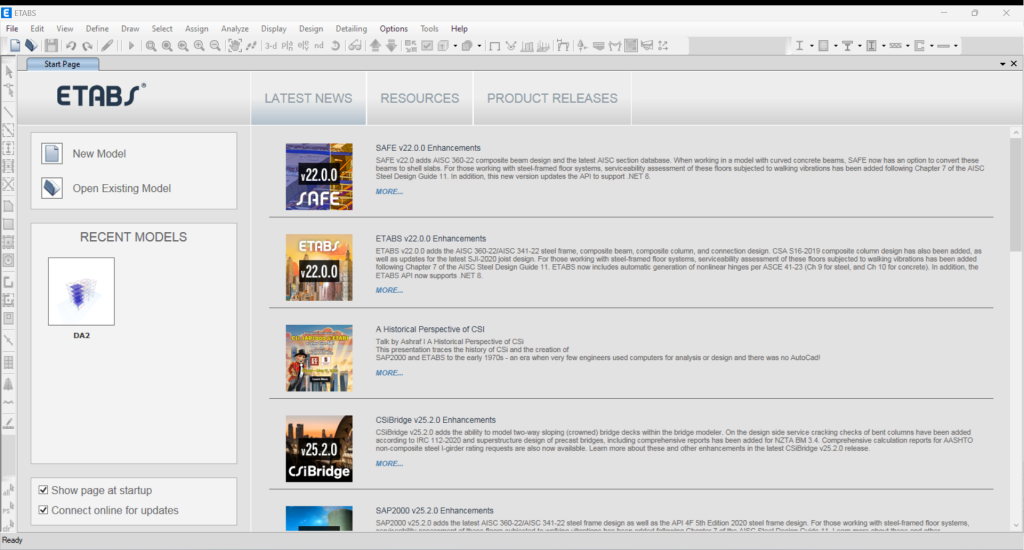Select the 3-d view toolbar icon
Screen dimensions: 1024x550
click(x=271, y=46)
